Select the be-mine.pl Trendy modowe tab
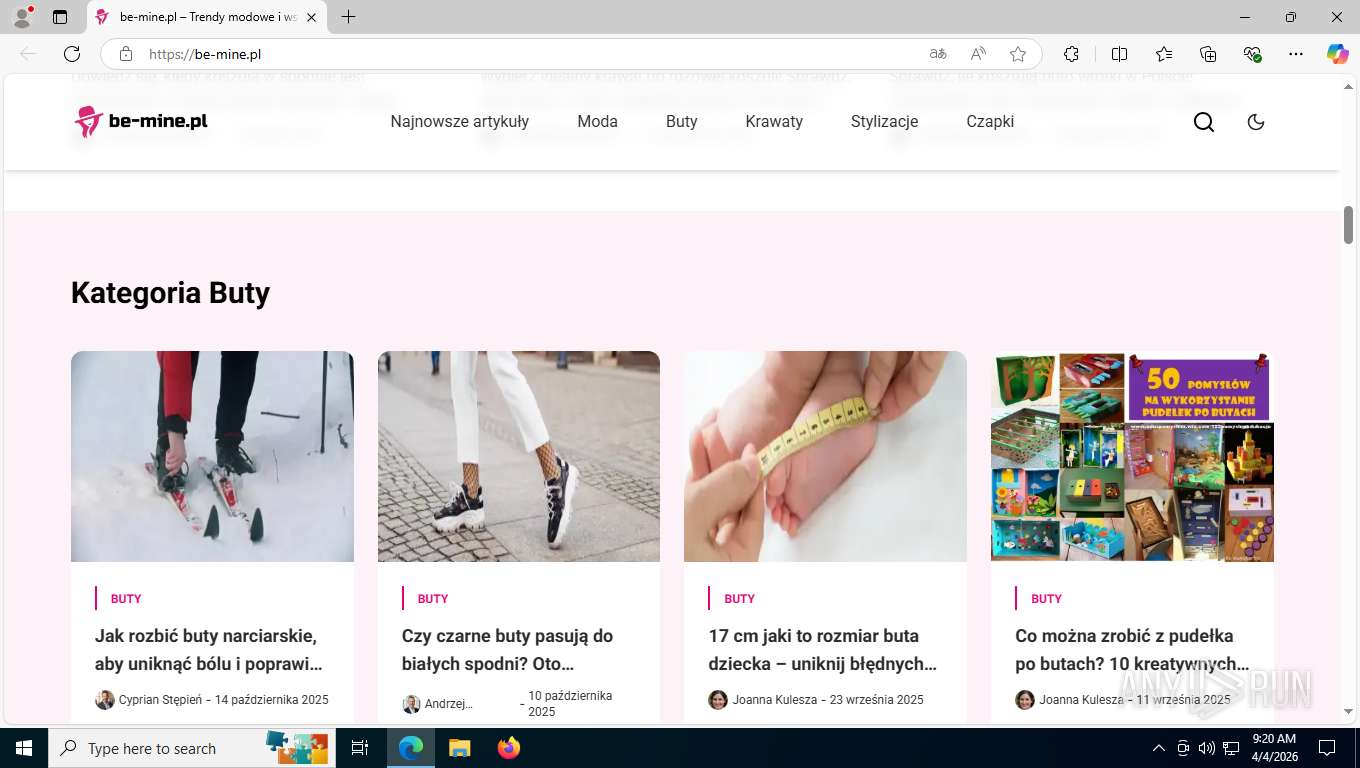This screenshot has width=1360, height=768. (206, 17)
